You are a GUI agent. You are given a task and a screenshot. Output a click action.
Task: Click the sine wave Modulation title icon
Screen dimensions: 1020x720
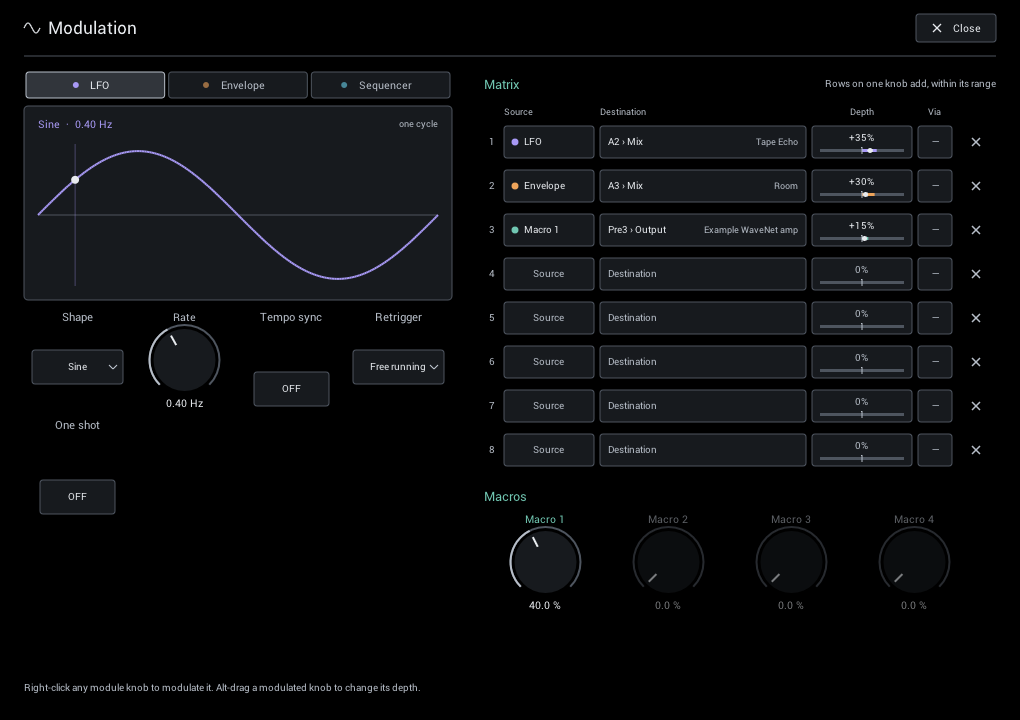32,28
